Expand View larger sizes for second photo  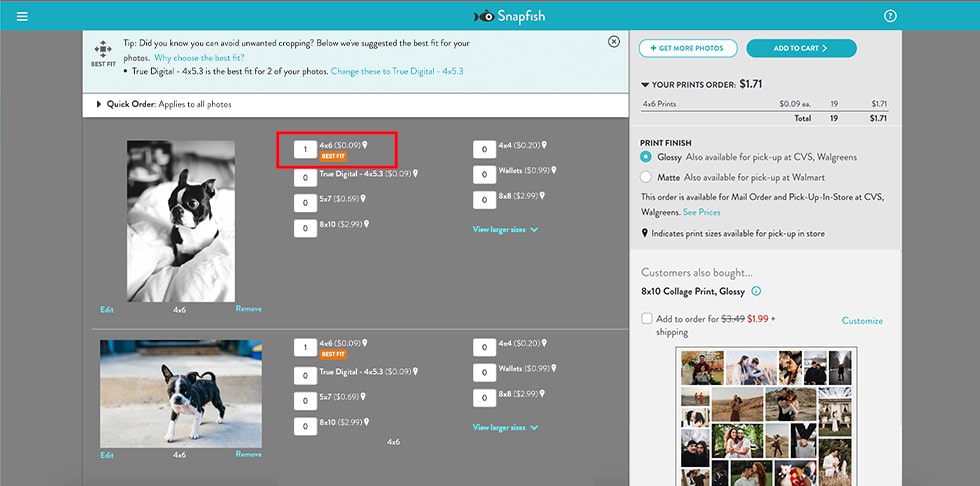click(505, 427)
